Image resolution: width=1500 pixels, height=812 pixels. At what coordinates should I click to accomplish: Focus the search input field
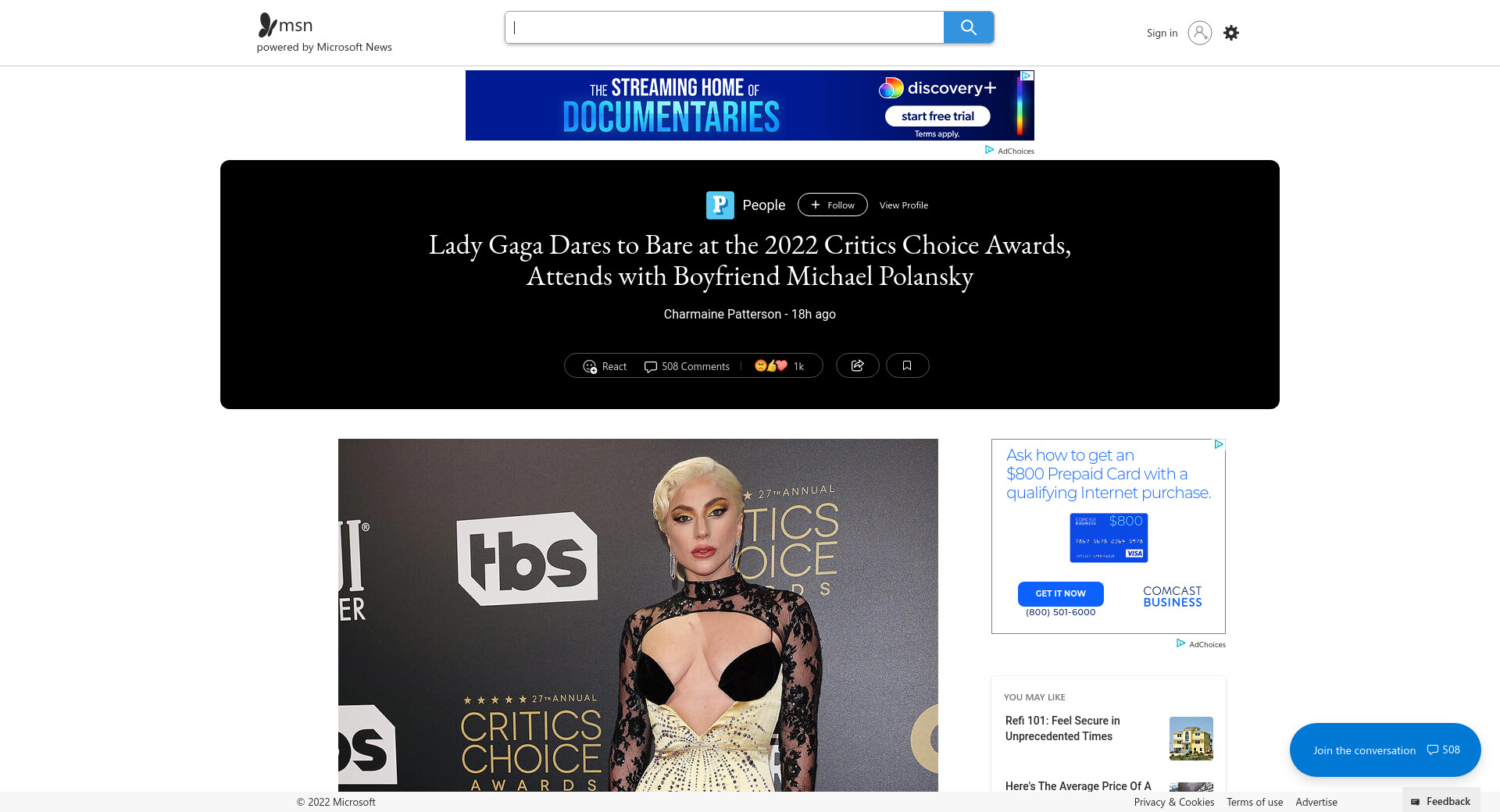724,27
